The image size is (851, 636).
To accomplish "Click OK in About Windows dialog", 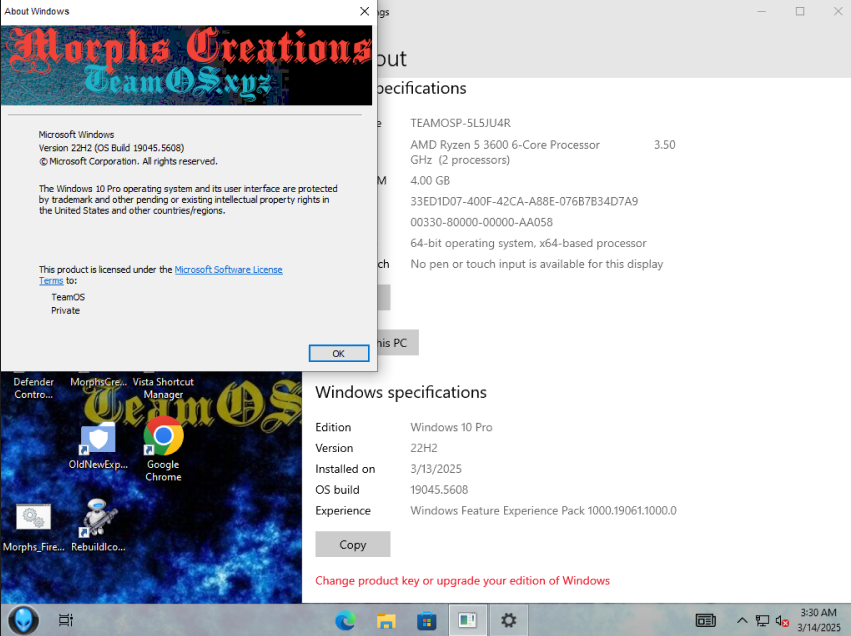I will [339, 353].
